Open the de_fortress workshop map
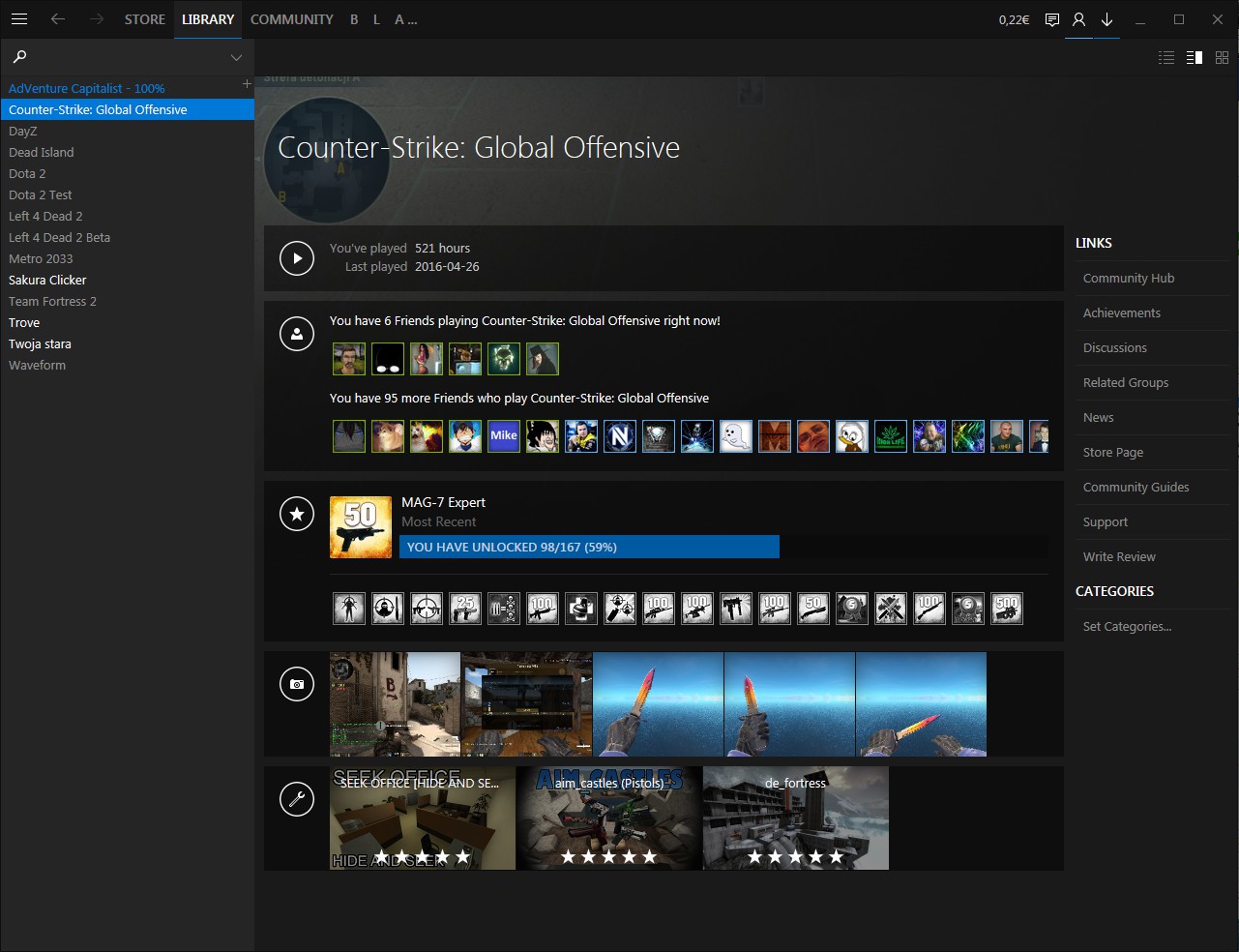This screenshot has width=1239, height=952. [796, 818]
